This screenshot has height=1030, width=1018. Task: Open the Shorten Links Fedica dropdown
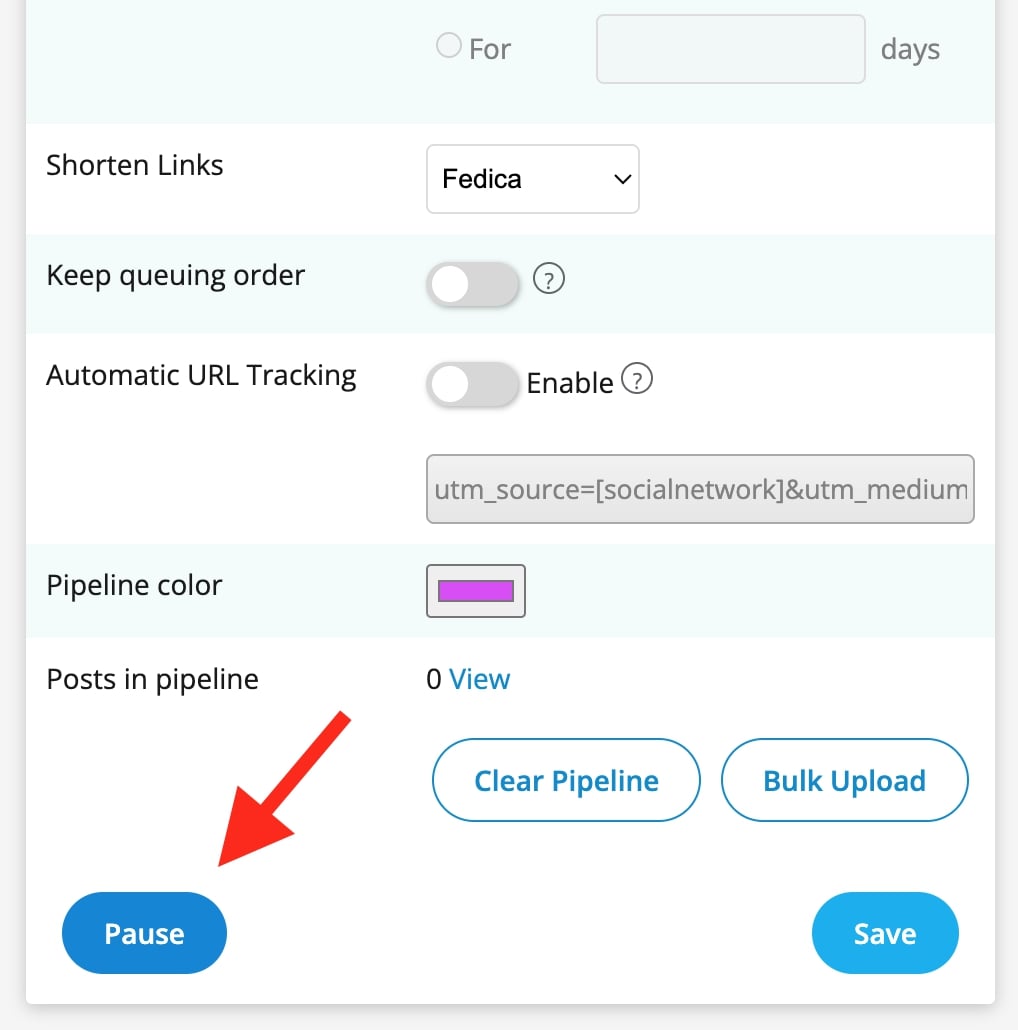[x=532, y=179]
